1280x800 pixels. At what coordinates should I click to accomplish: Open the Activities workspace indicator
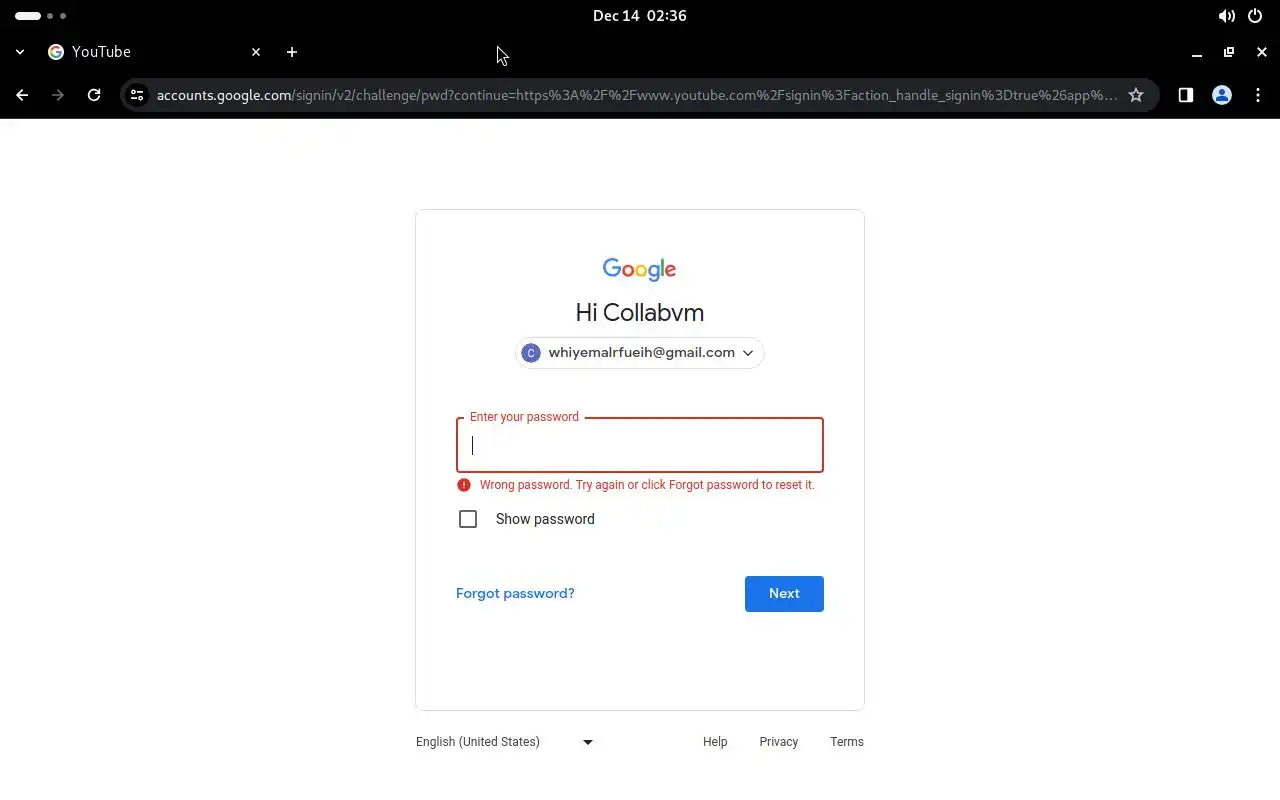(41, 16)
